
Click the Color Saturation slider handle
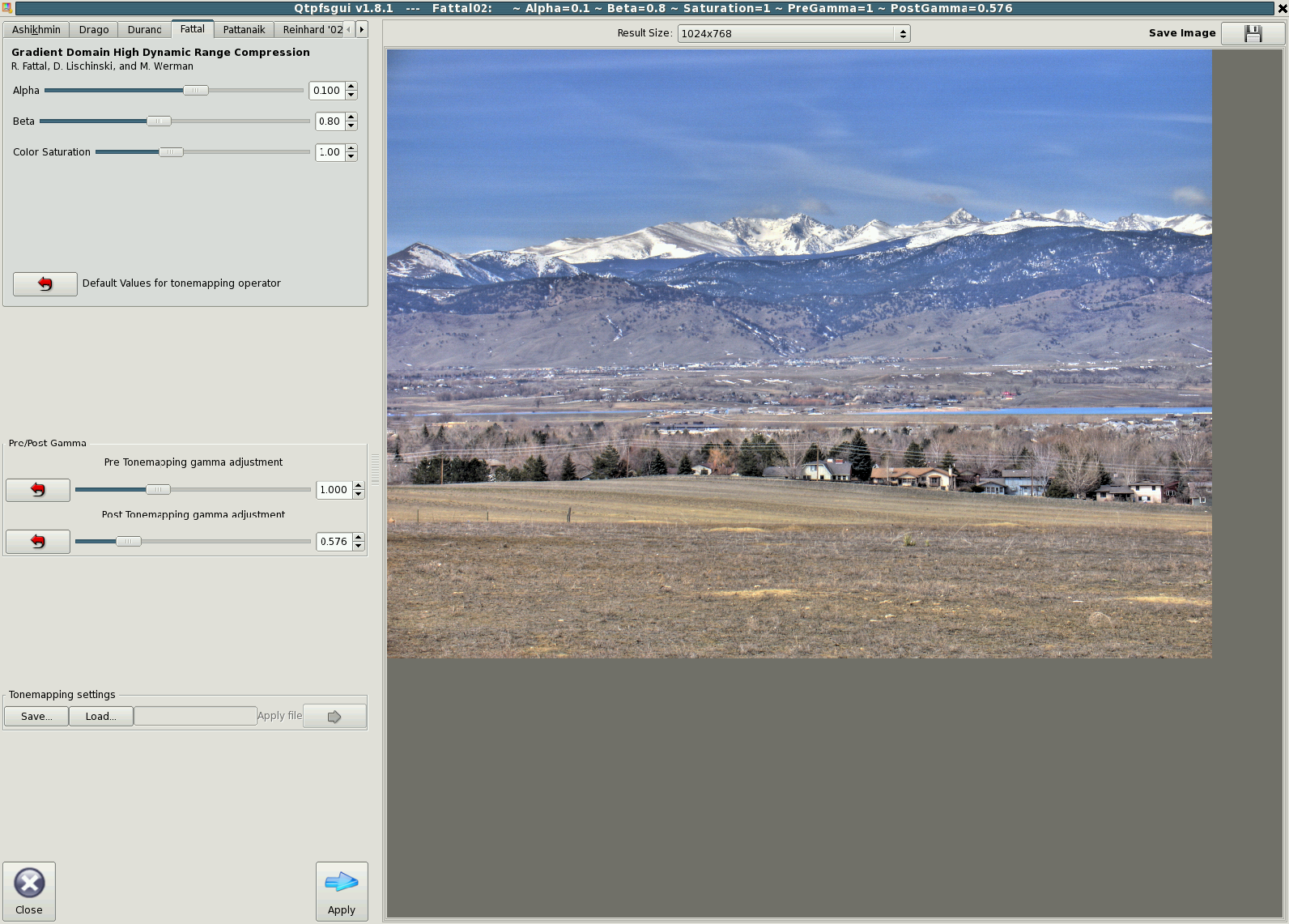tap(171, 152)
